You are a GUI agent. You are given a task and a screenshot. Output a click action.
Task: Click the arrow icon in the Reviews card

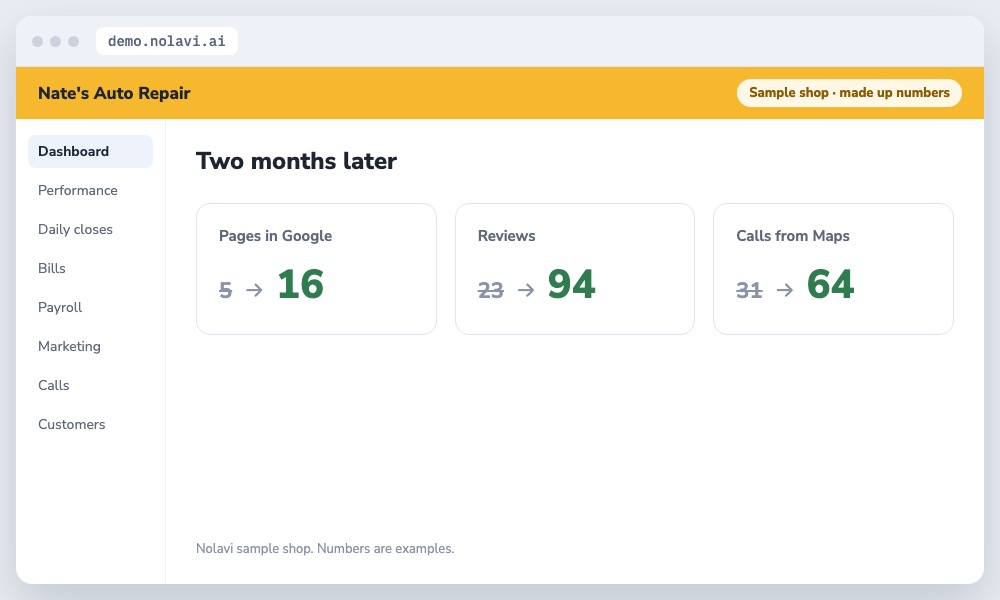(x=526, y=290)
